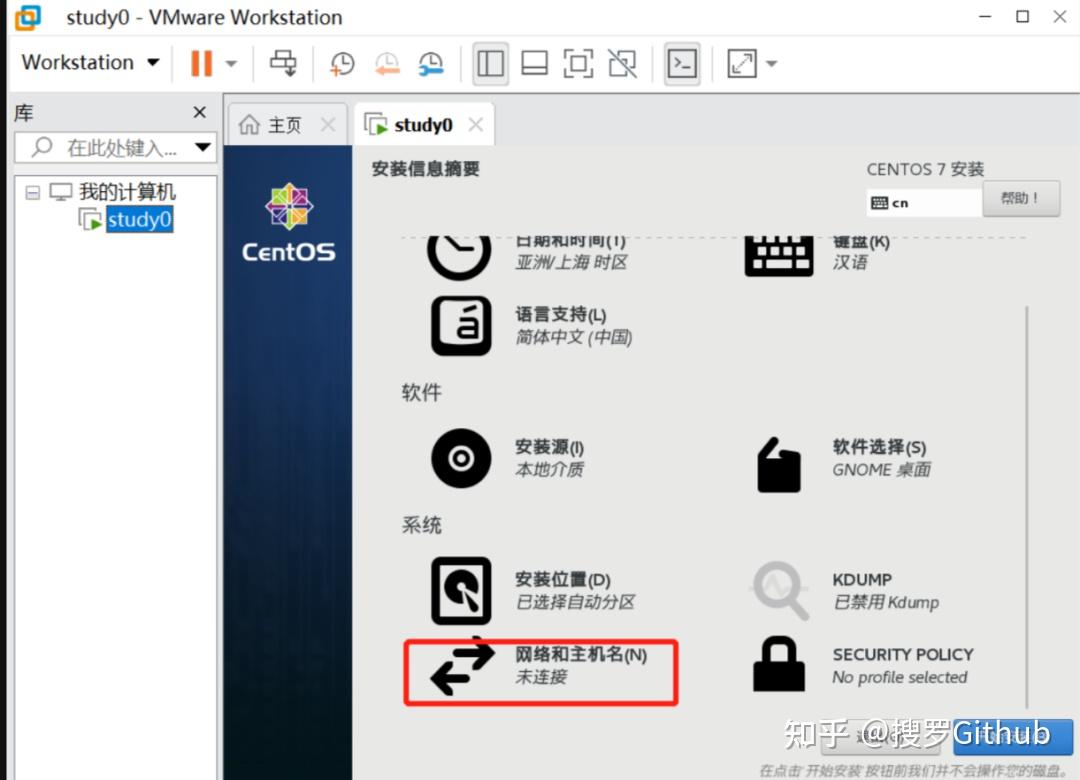Open KDUMP magnifier icon

pos(780,591)
